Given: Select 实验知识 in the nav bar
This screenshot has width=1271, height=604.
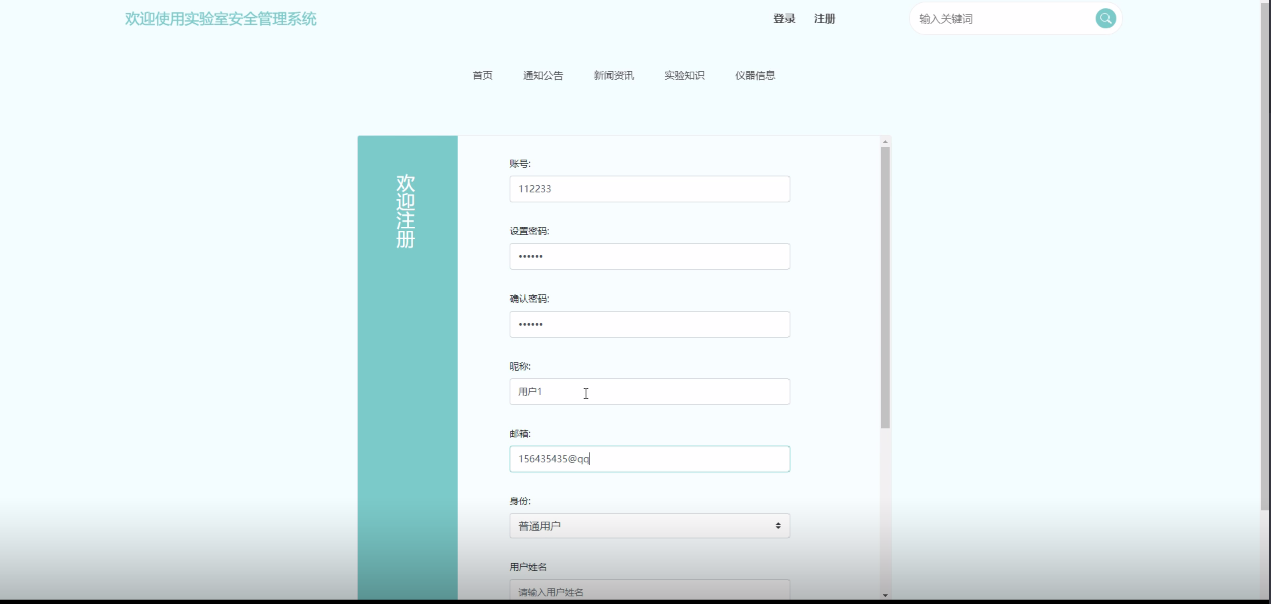Looking at the screenshot, I should 684,75.
